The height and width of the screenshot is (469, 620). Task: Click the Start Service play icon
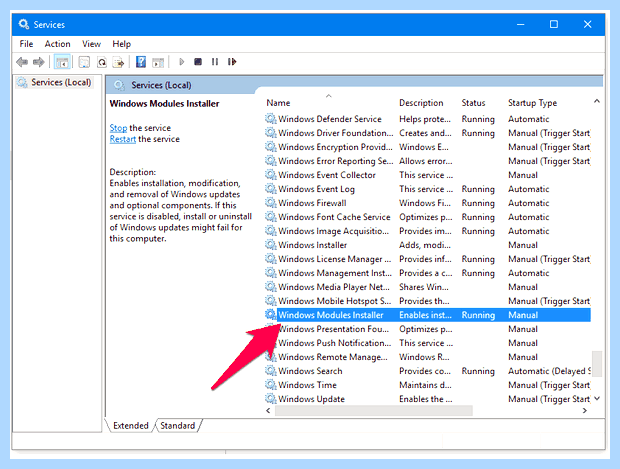(x=181, y=62)
